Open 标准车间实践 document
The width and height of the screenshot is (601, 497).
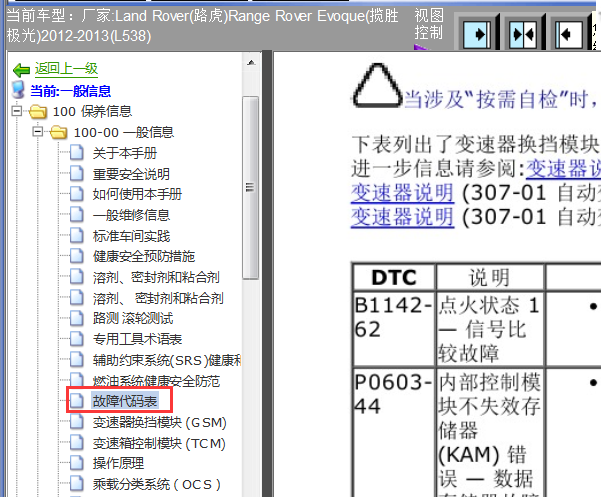pos(131,236)
